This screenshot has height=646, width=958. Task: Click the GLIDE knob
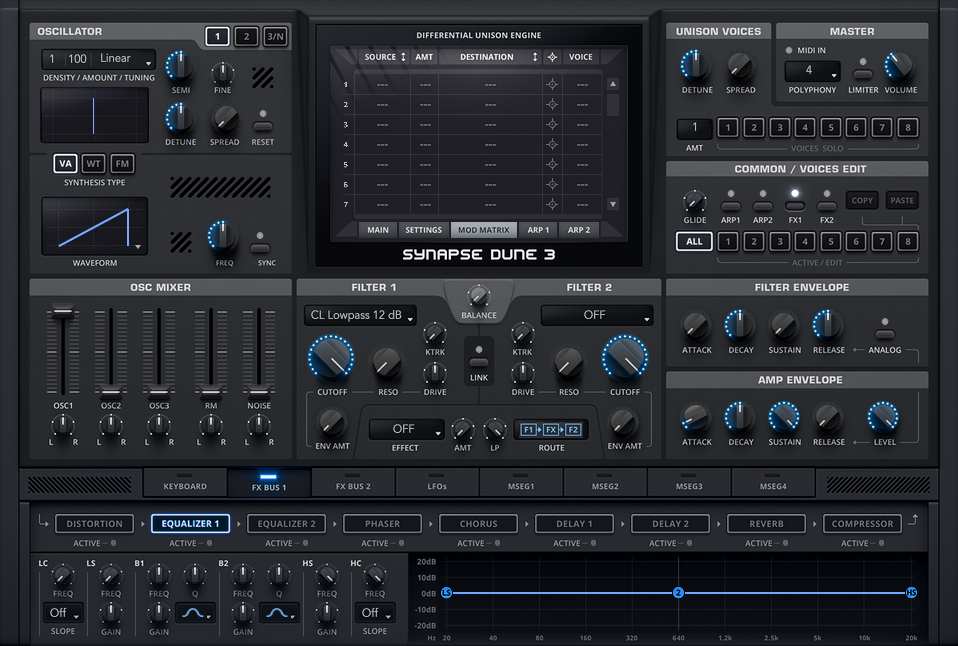point(694,202)
